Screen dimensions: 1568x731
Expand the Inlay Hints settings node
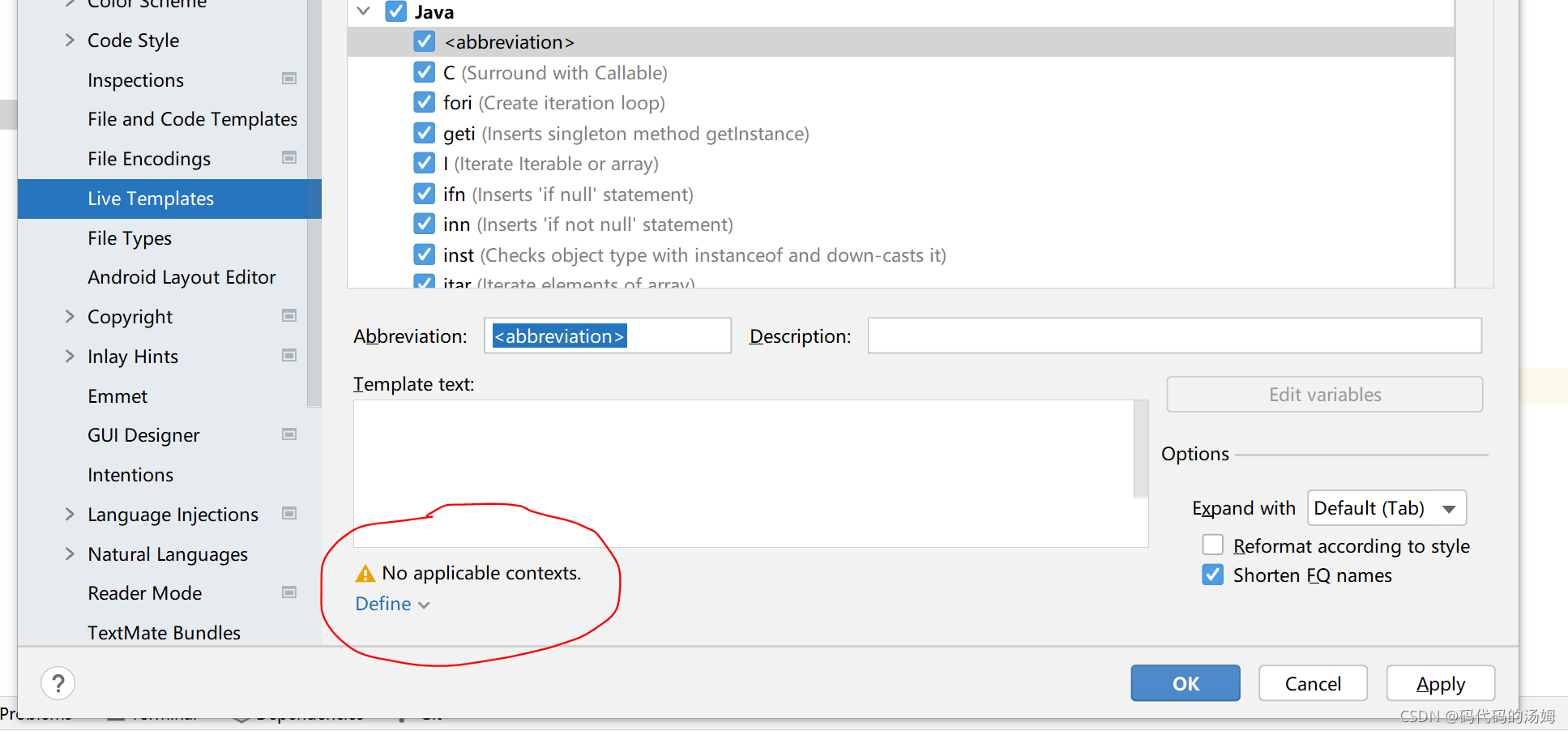tap(70, 356)
